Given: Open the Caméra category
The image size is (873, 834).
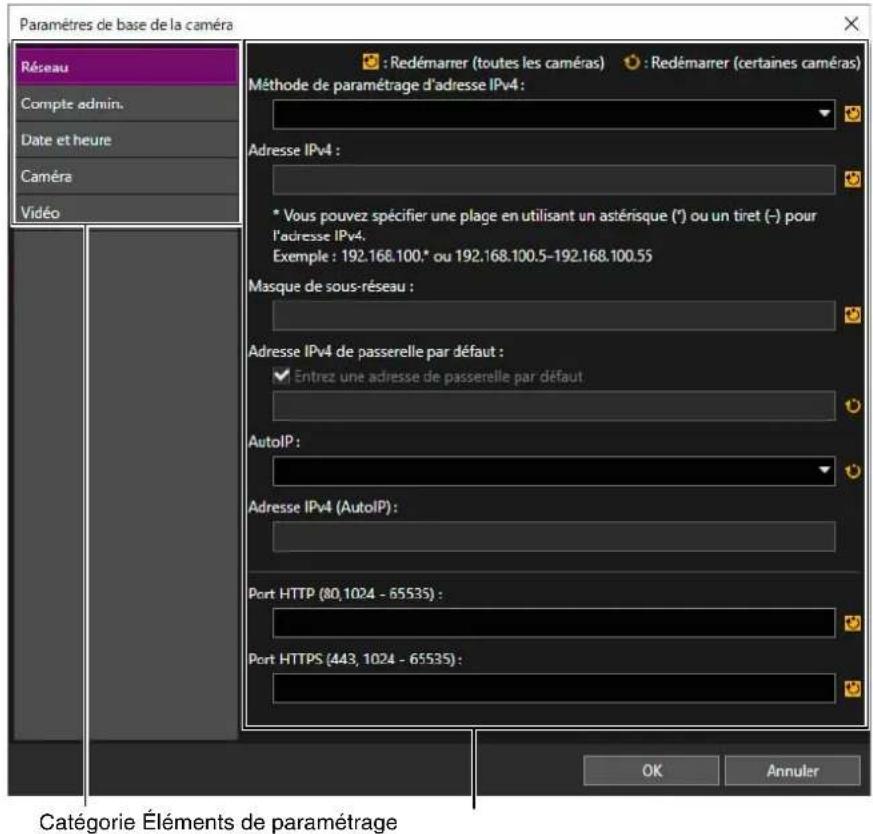Looking at the screenshot, I should pyautogui.click(x=127, y=176).
